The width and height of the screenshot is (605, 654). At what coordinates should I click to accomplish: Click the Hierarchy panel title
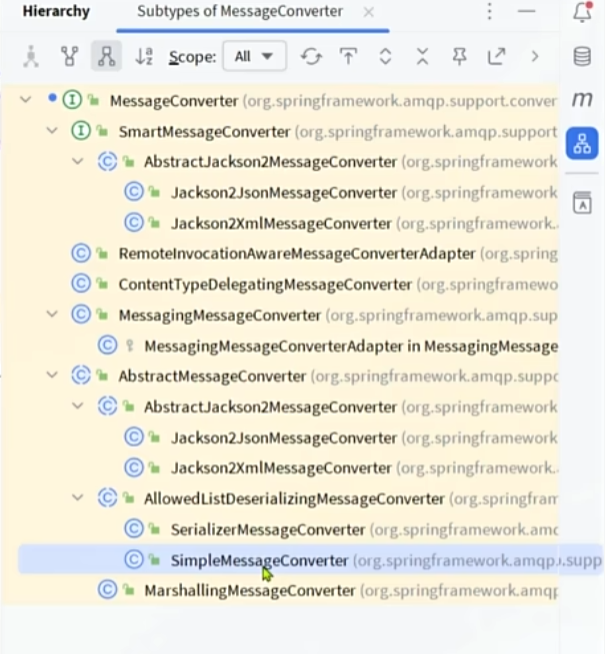pyautogui.click(x=56, y=11)
